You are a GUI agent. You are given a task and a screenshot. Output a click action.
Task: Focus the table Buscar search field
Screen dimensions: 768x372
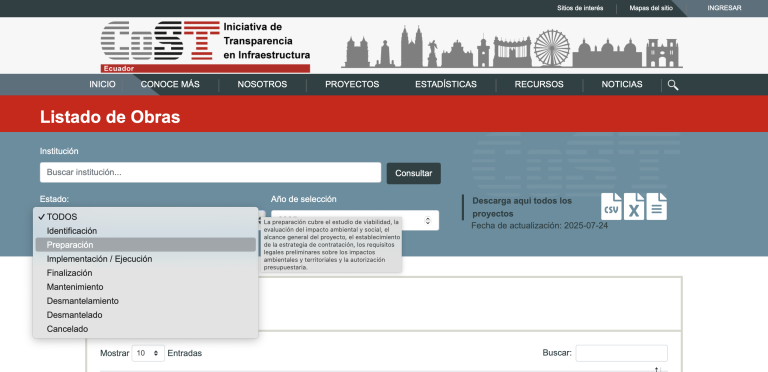pyautogui.click(x=621, y=353)
